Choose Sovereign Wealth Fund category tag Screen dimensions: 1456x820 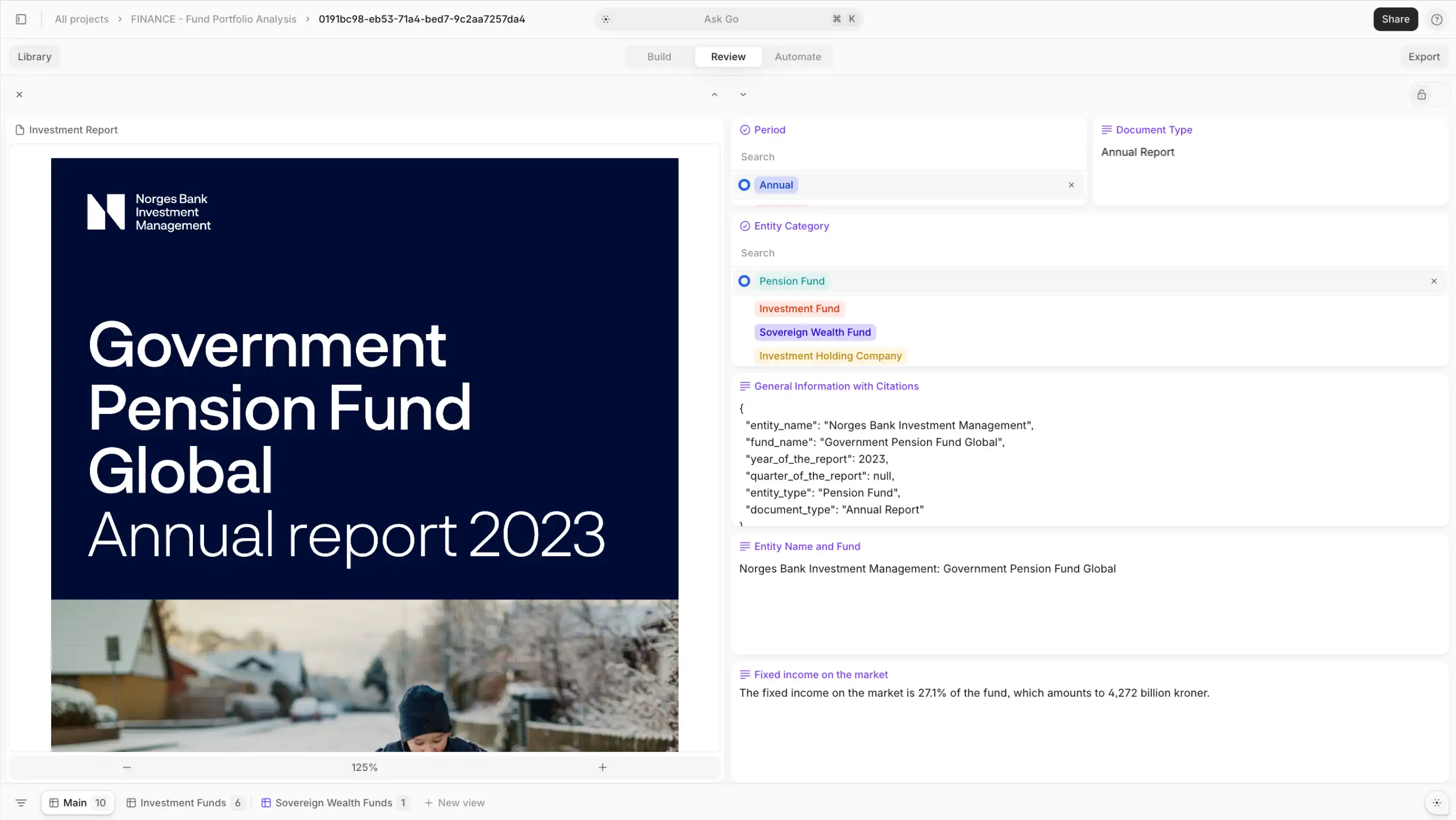[x=815, y=332]
